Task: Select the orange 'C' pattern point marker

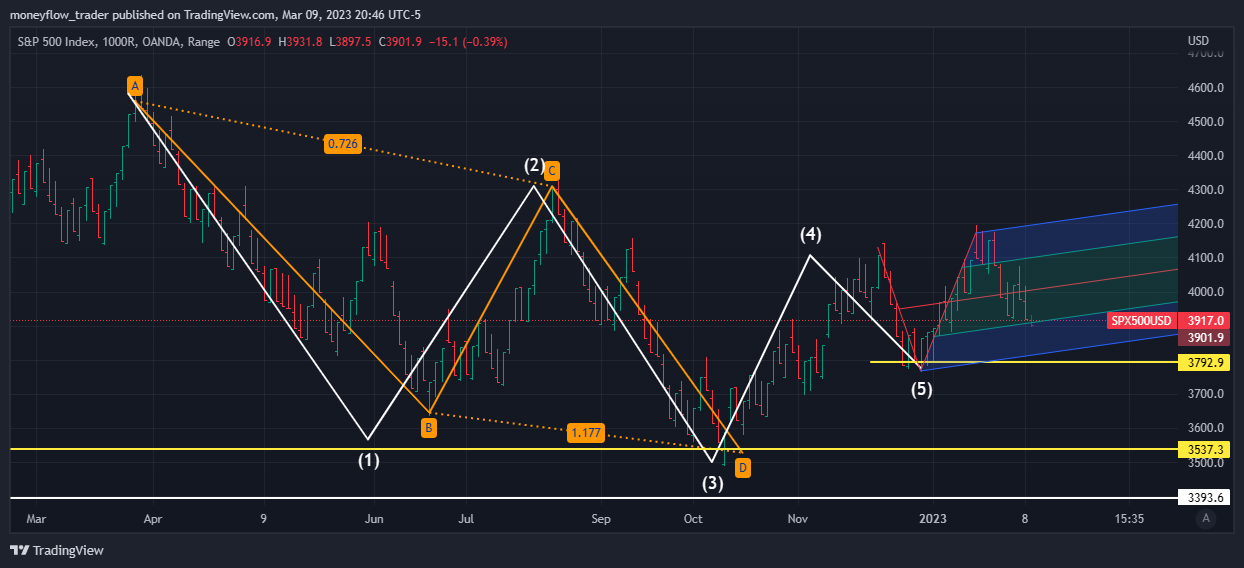Action: point(551,171)
